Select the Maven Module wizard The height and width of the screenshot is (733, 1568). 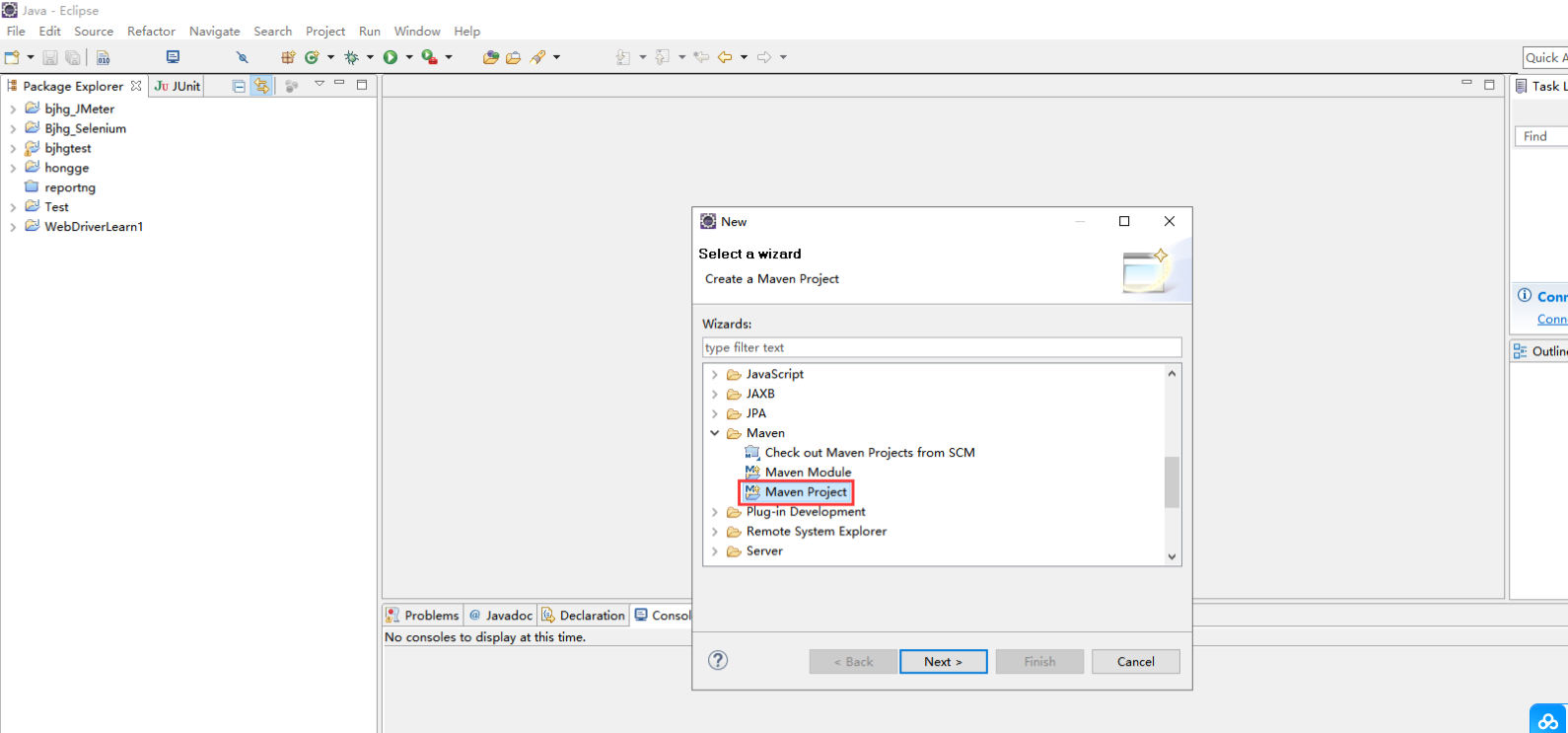click(x=798, y=473)
